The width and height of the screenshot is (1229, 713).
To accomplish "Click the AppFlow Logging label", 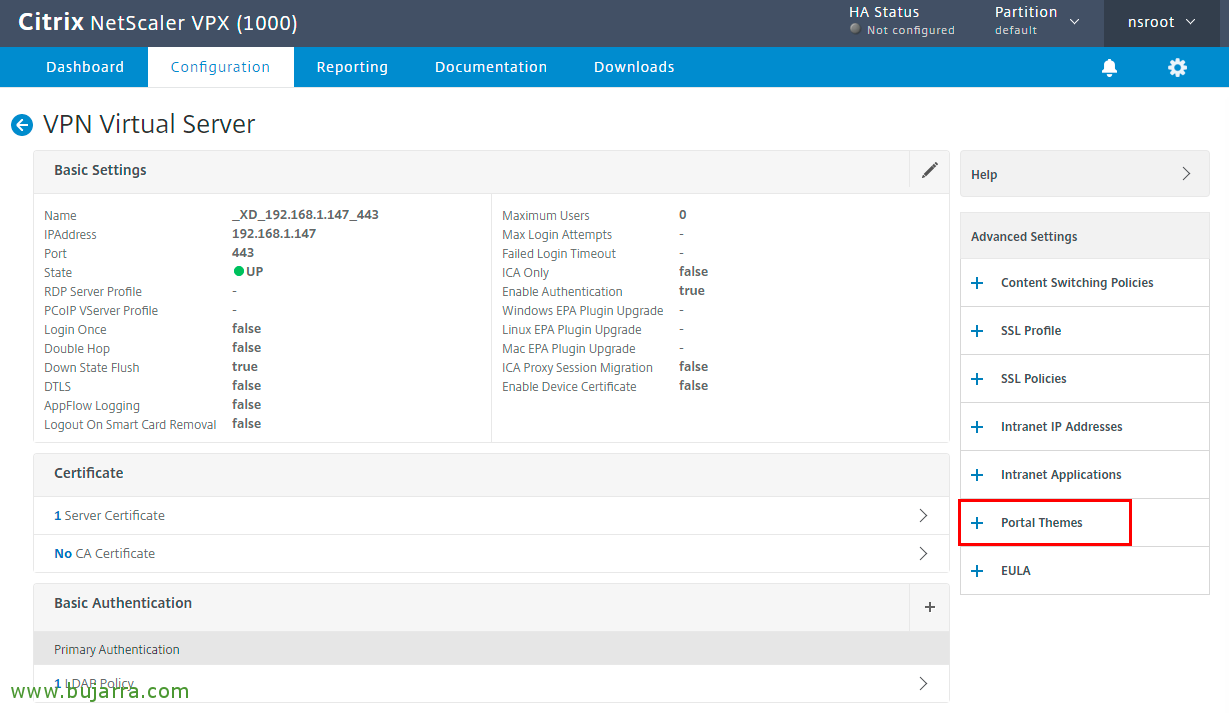I will click(92, 406).
